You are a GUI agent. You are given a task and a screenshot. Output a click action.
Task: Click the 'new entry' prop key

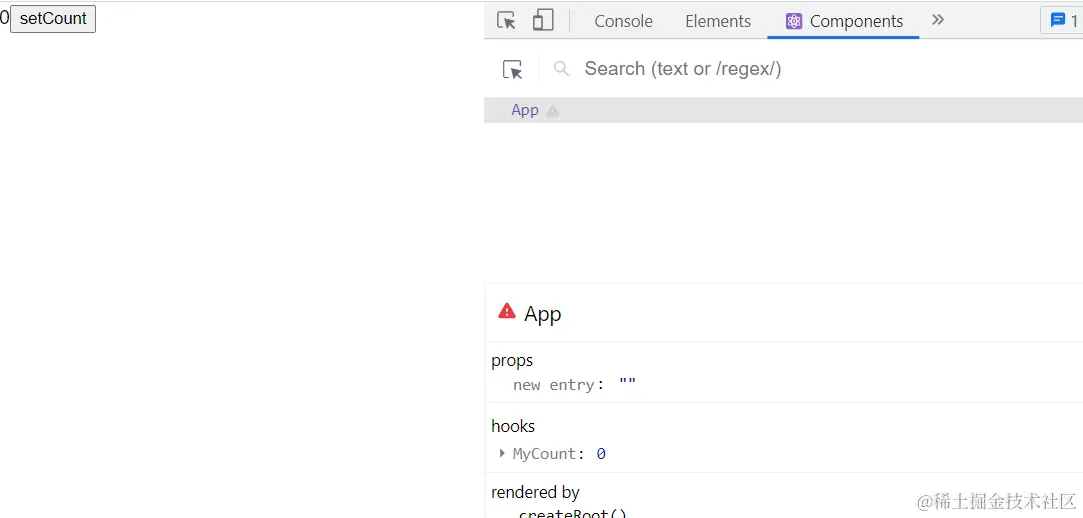click(555, 385)
